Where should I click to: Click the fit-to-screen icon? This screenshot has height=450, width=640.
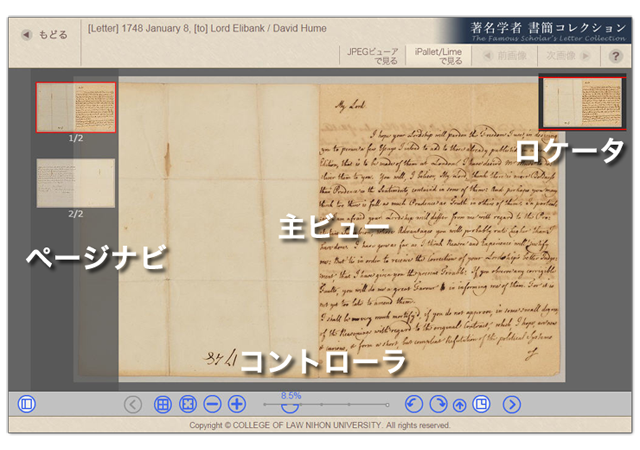pyautogui.click(x=187, y=404)
